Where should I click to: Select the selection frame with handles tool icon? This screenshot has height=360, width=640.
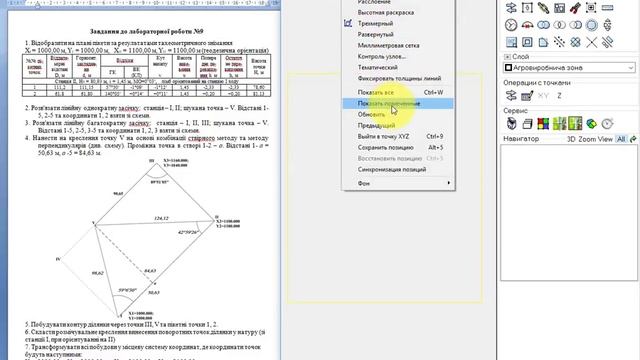[527, 8]
